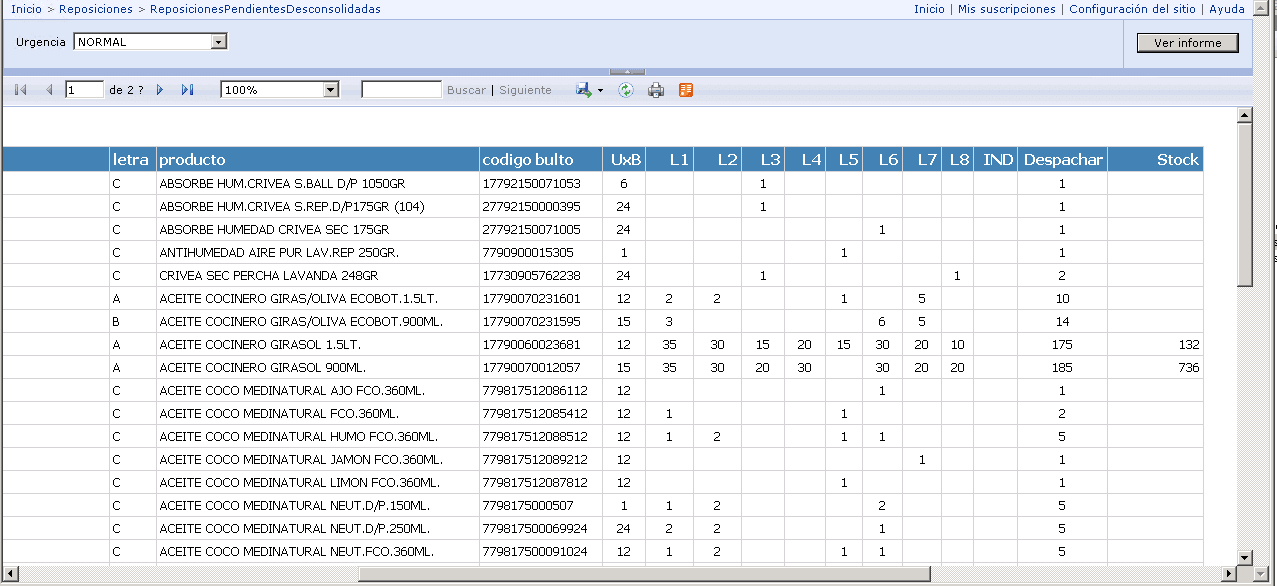Select row CRIVEA SEC PERCHA LAVANDA 248GR
Viewport: 1277px width, 586px height.
pyautogui.click(x=602, y=276)
